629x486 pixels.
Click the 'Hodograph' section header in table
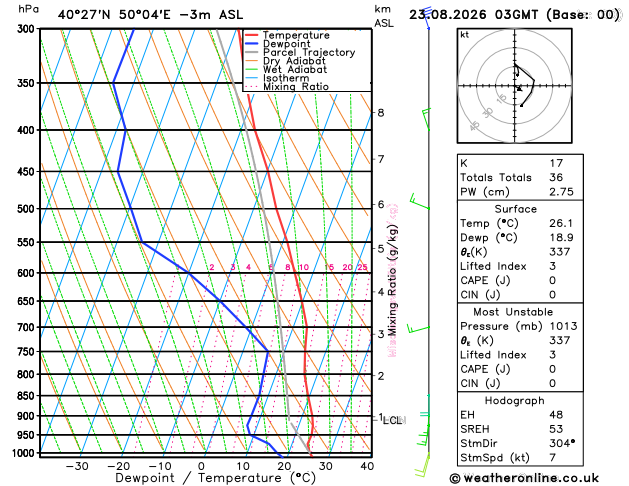click(x=515, y=401)
